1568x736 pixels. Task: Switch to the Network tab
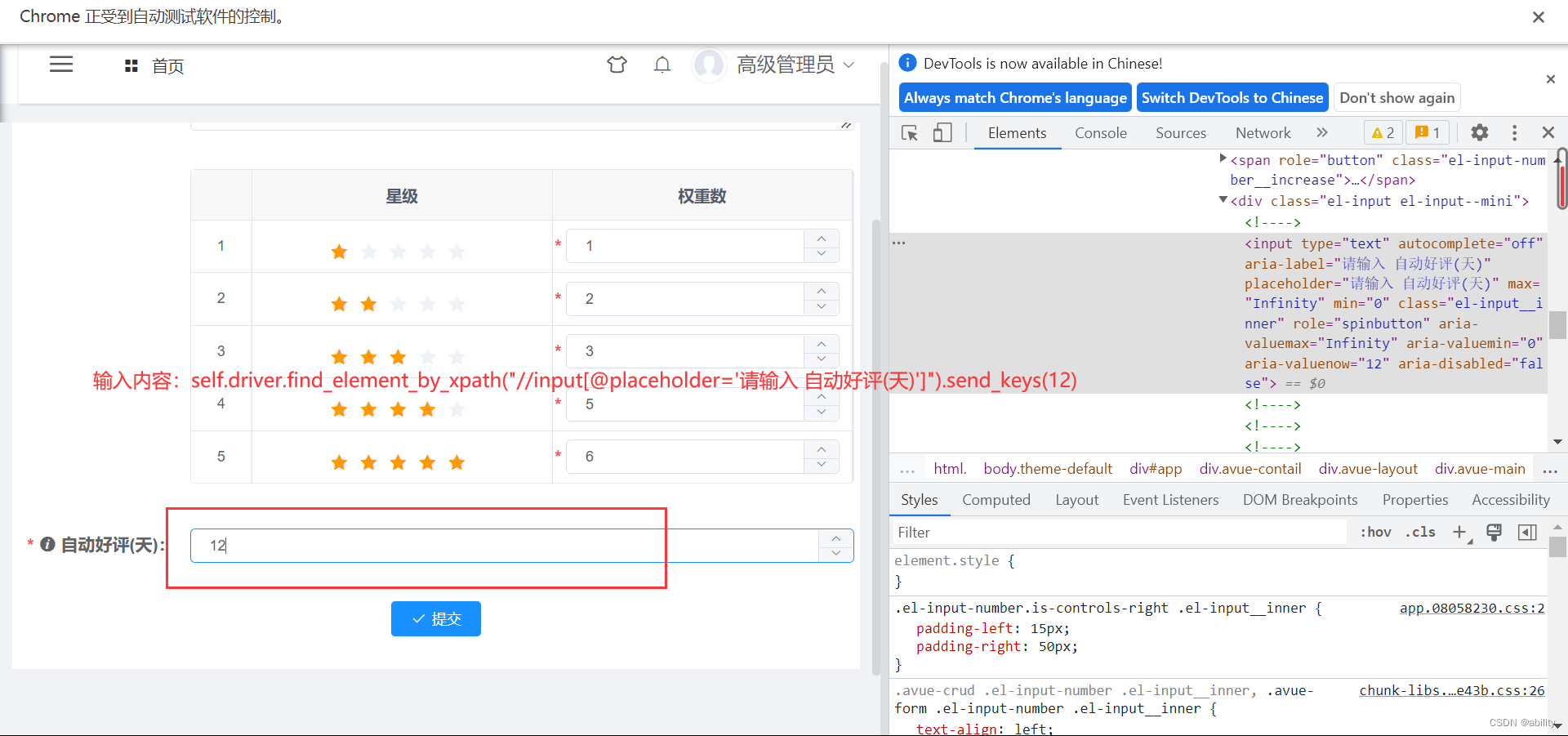click(1263, 132)
